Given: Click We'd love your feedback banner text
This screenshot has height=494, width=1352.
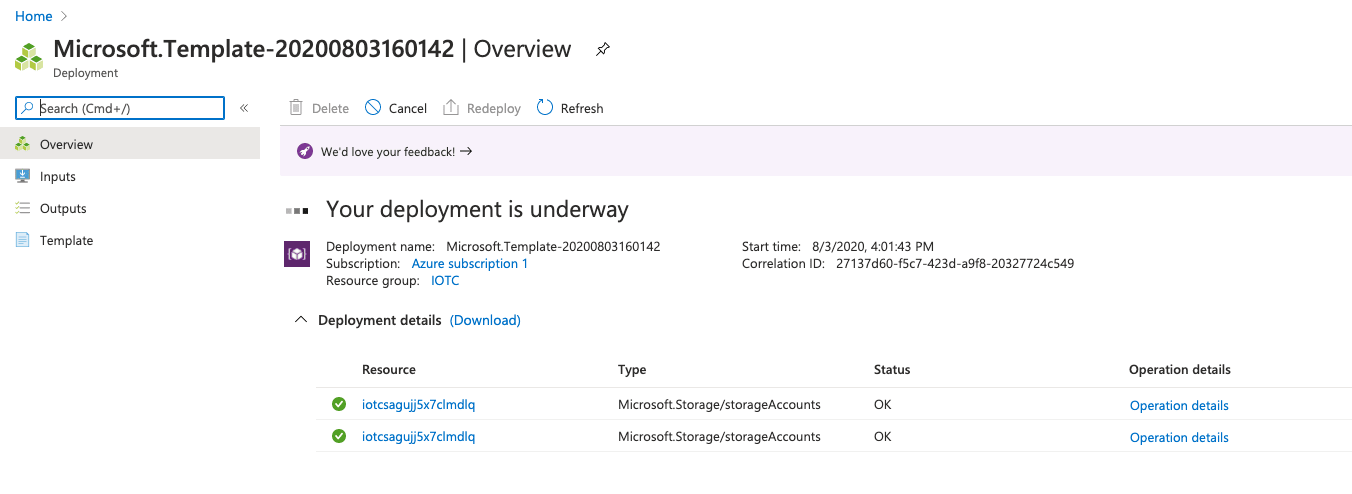Looking at the screenshot, I should coord(388,152).
